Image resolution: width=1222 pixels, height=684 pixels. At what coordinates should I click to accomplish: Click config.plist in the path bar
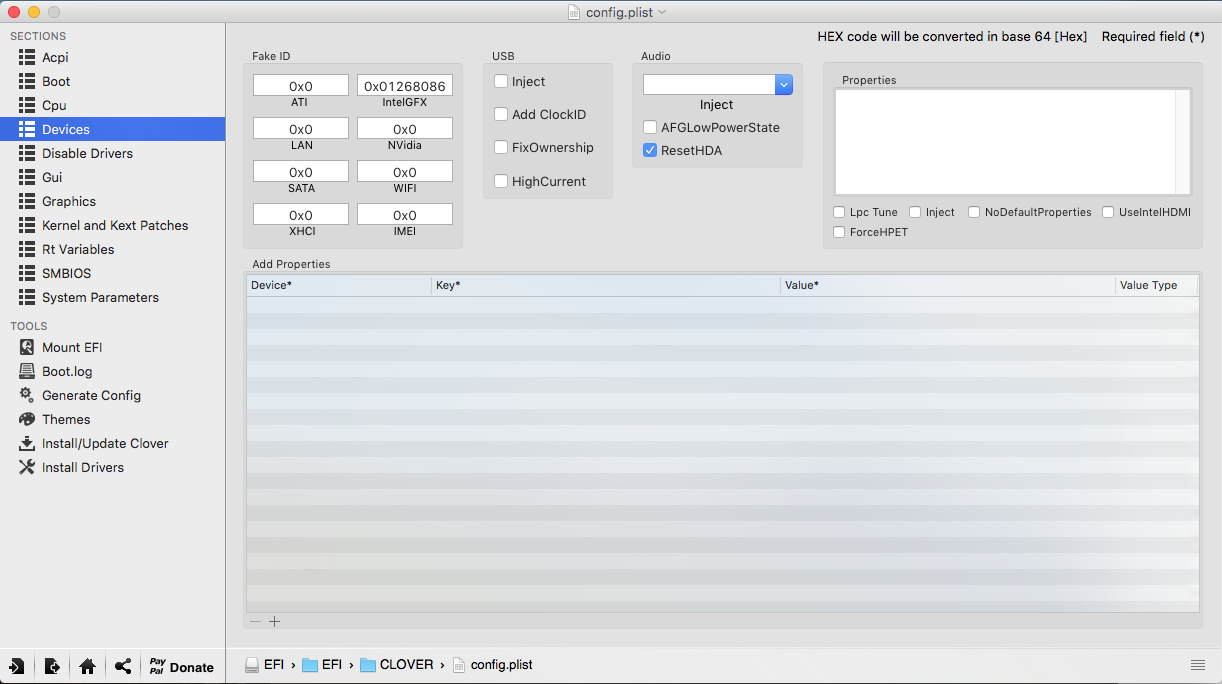pos(492,665)
